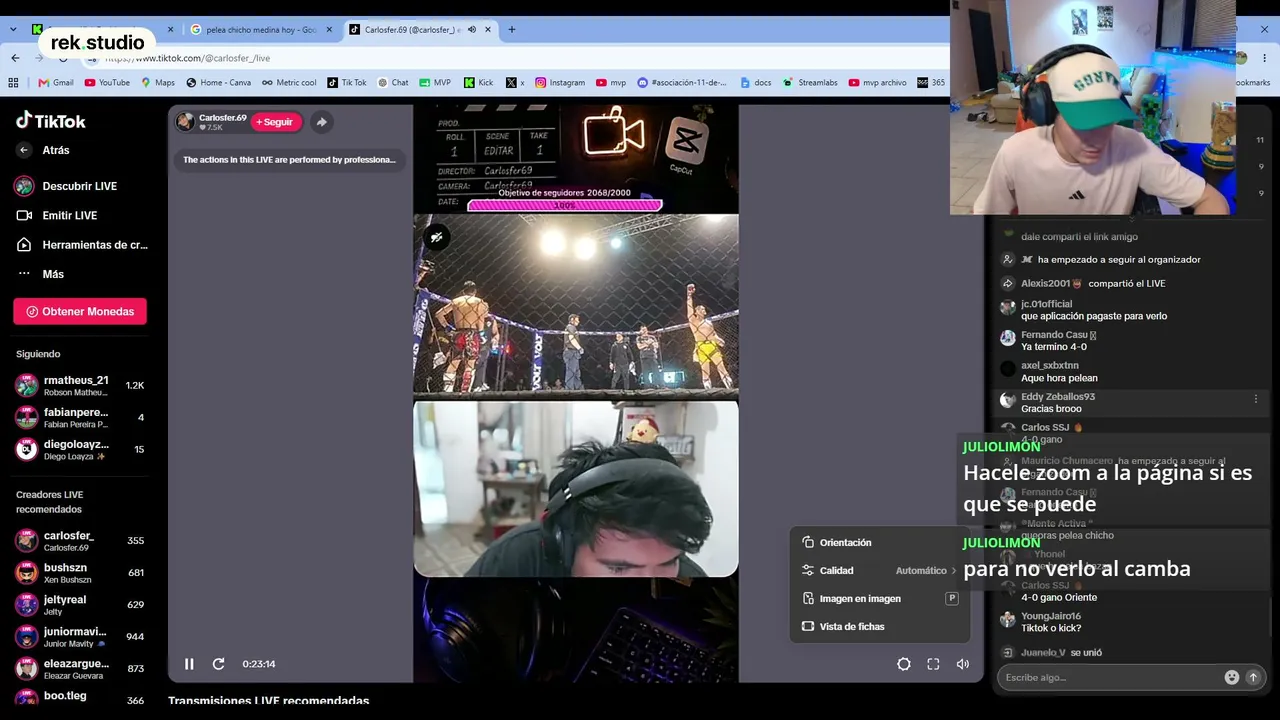Image resolution: width=1280 pixels, height=720 pixels.
Task: Open the YouTube bookmark
Action: (x=107, y=83)
